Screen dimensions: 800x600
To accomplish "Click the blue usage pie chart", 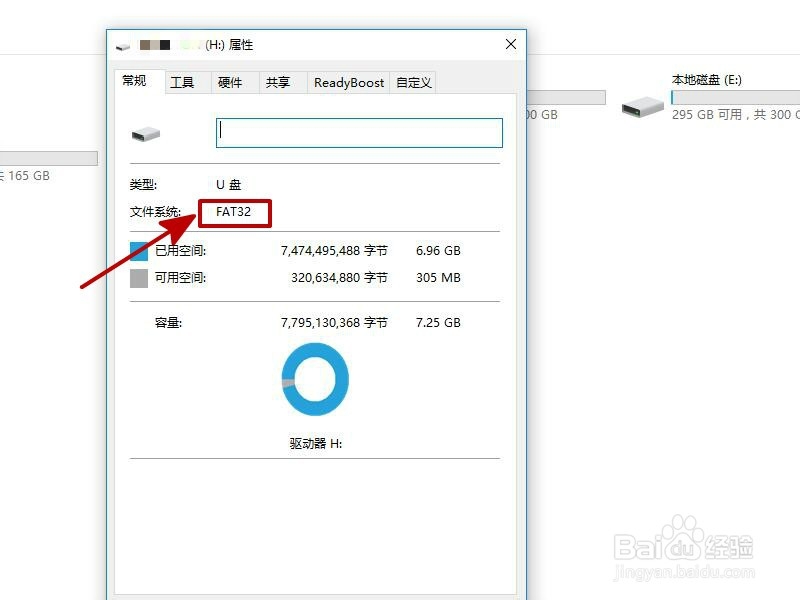I will 315,378.
